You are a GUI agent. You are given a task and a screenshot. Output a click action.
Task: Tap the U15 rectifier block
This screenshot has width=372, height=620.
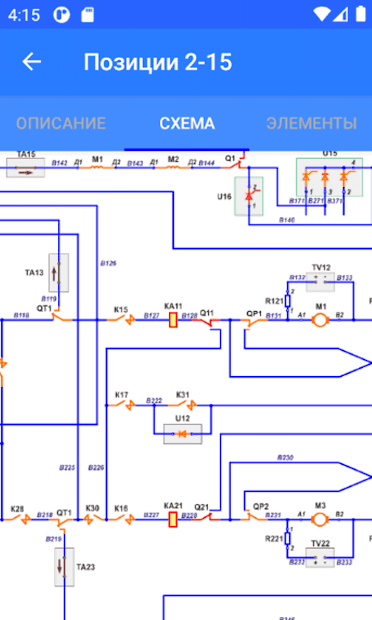point(329,177)
